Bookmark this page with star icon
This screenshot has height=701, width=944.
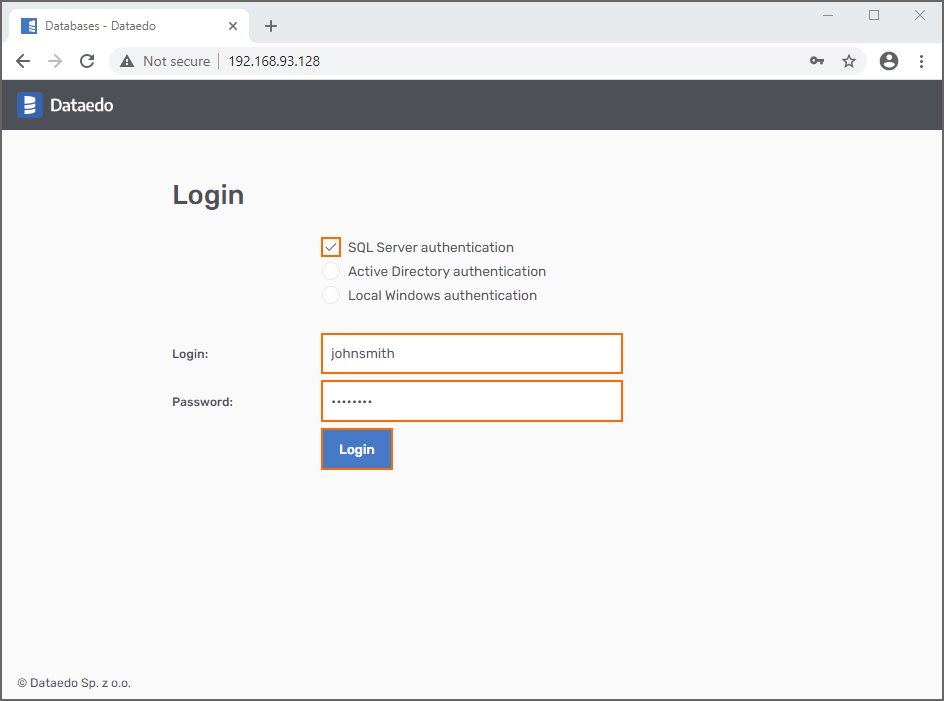[849, 61]
